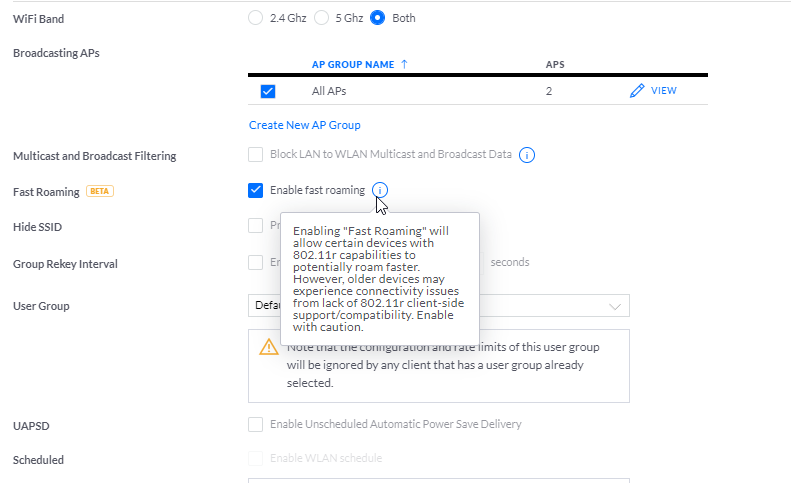
Task: Click the pencil edit icon for All APs
Action: point(637,91)
